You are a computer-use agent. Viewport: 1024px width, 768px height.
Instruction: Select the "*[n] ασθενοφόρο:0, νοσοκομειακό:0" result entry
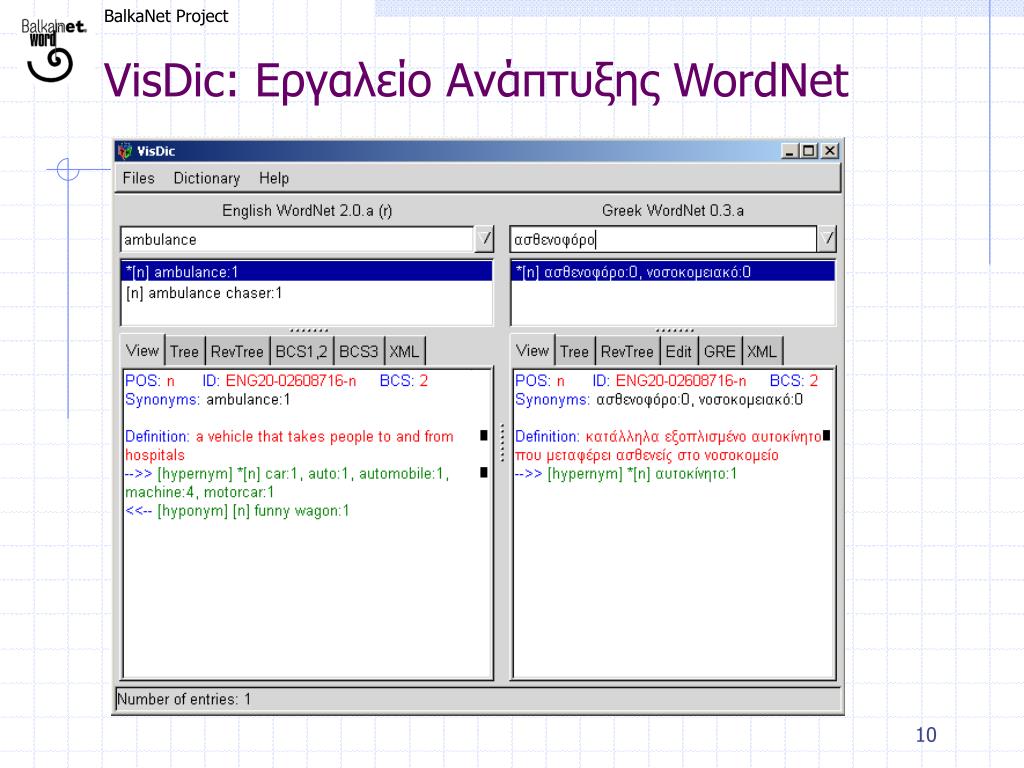click(x=673, y=272)
